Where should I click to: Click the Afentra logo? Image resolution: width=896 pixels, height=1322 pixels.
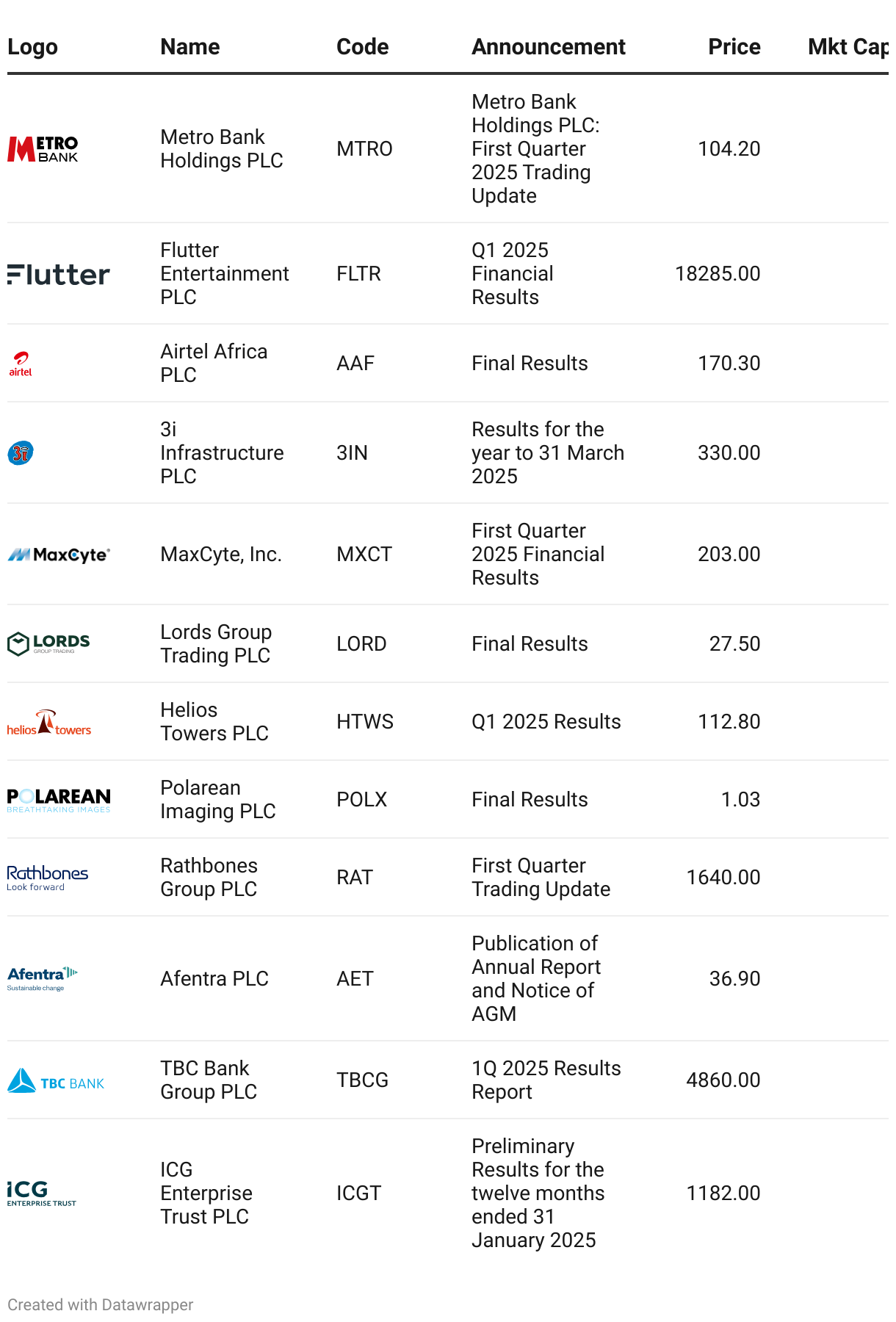(43, 978)
